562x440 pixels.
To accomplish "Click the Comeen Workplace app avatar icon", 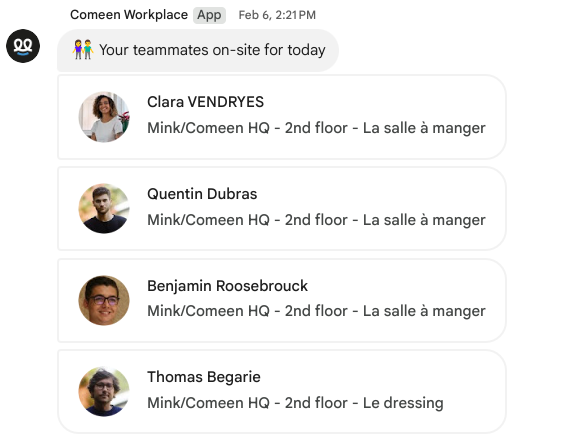I will click(x=23, y=46).
